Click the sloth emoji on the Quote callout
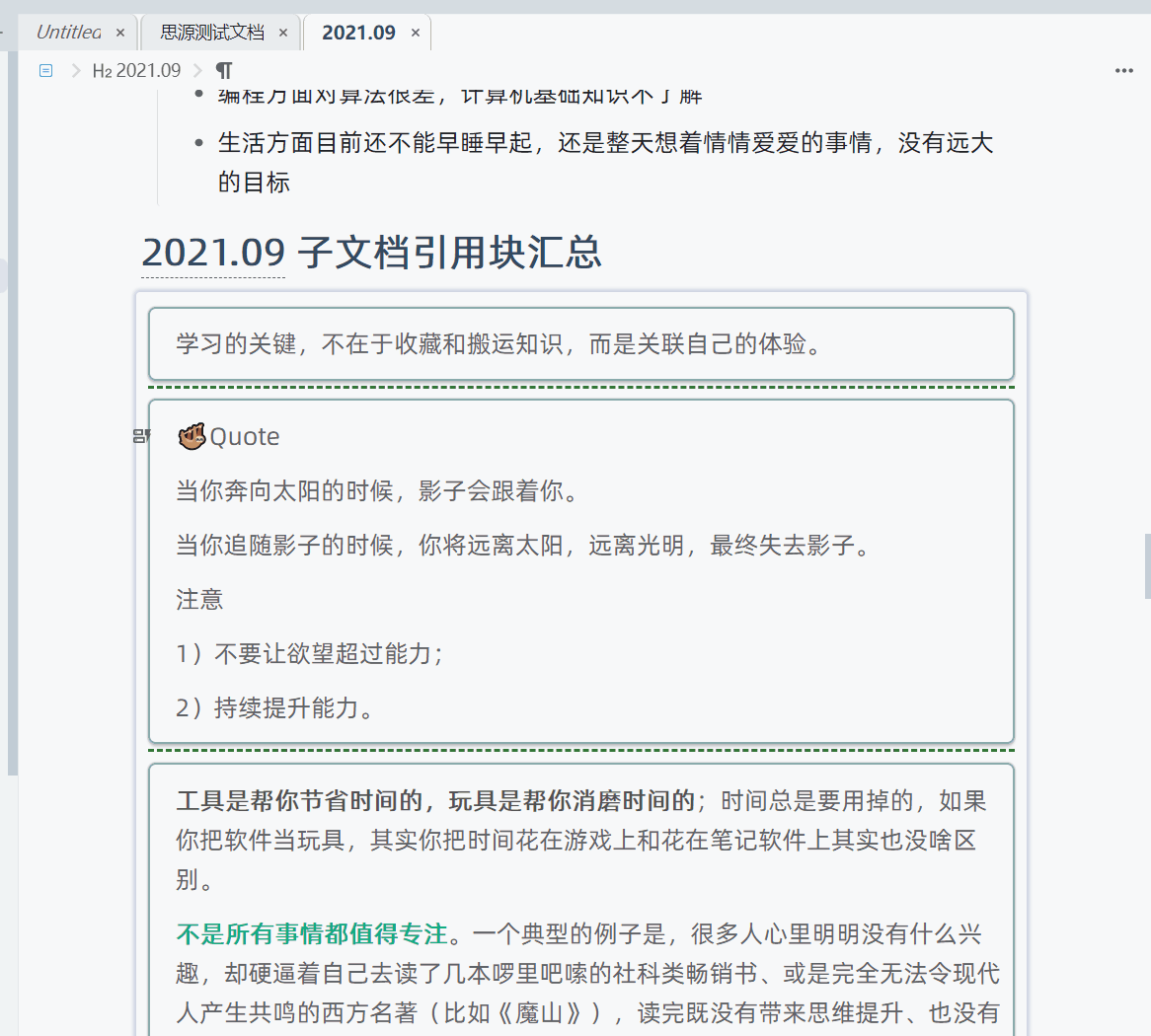The height and width of the screenshot is (1036, 1151). [191, 435]
